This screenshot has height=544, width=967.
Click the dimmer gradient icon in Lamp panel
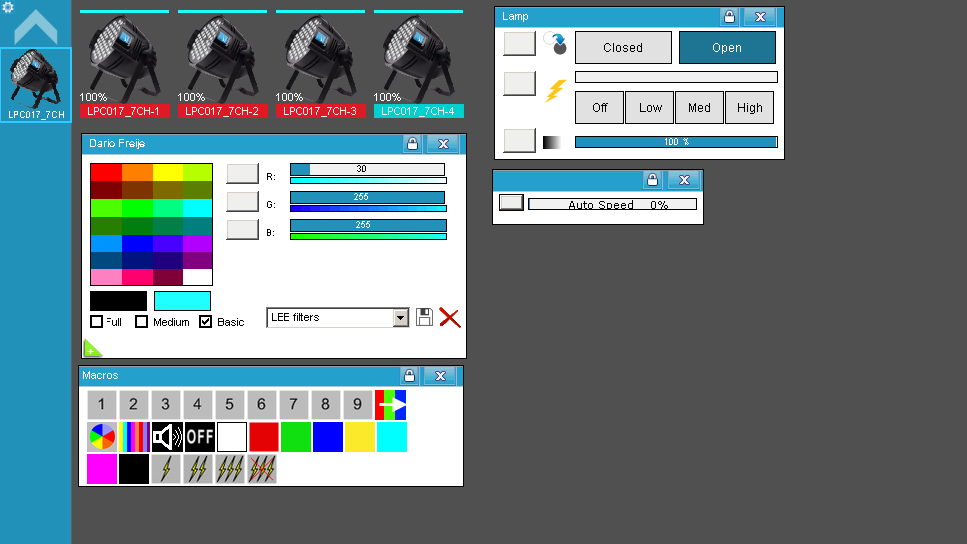[x=551, y=142]
